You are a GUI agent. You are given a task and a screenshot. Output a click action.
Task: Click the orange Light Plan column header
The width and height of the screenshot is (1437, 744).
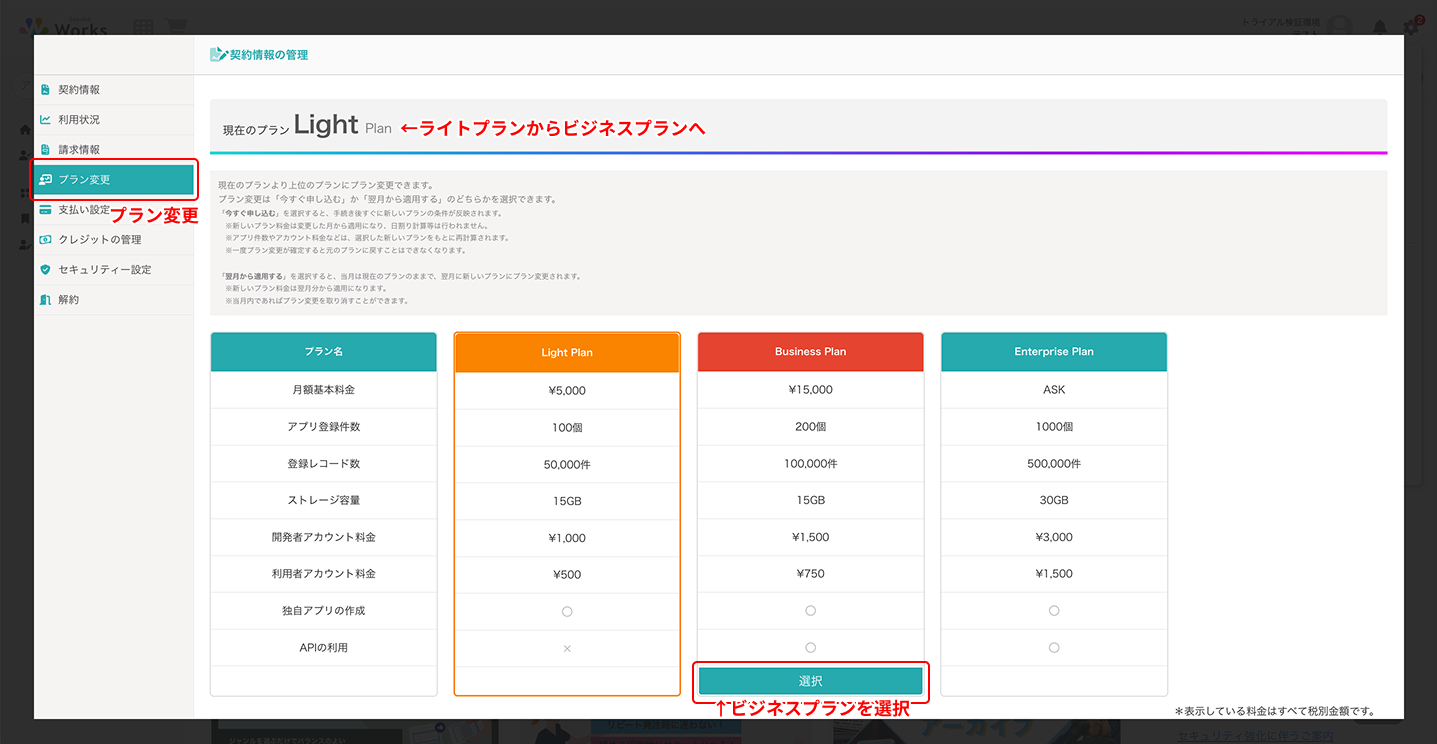point(567,353)
